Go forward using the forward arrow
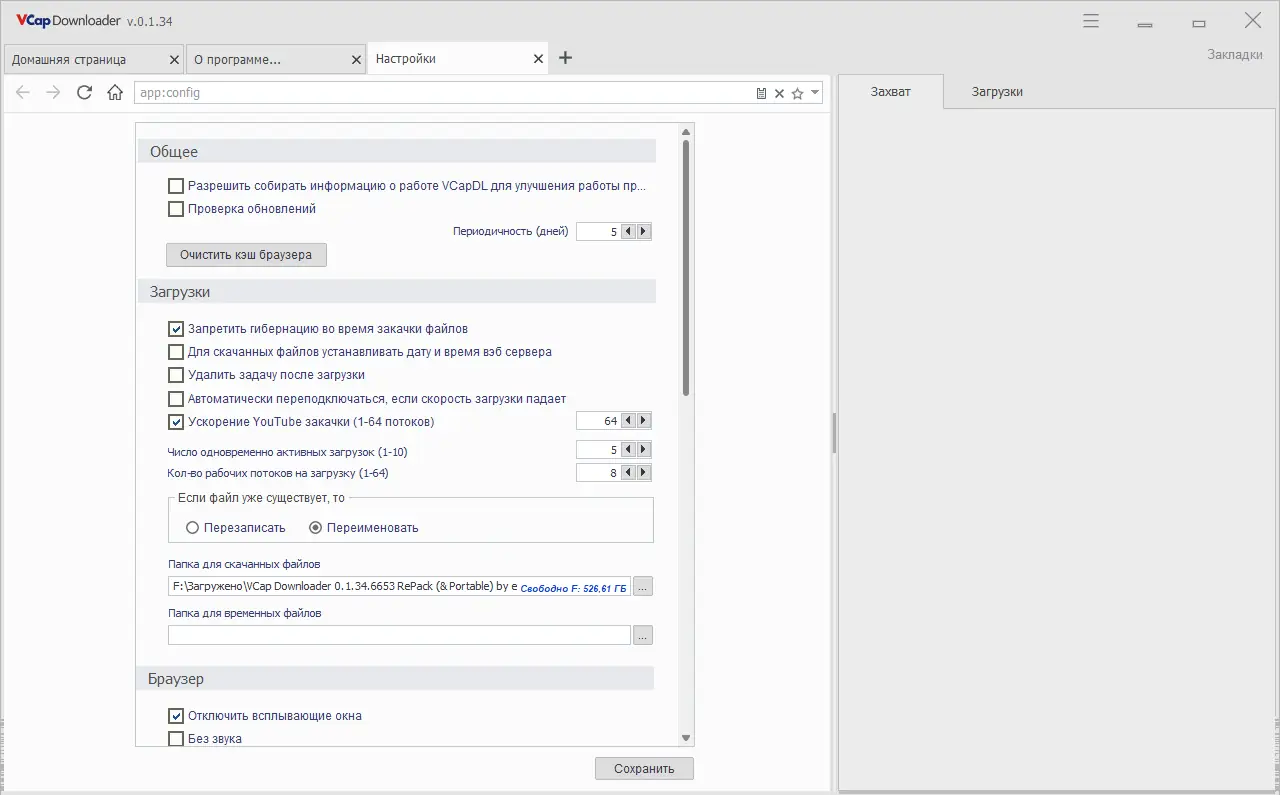The height and width of the screenshot is (795, 1280). pyautogui.click(x=53, y=93)
